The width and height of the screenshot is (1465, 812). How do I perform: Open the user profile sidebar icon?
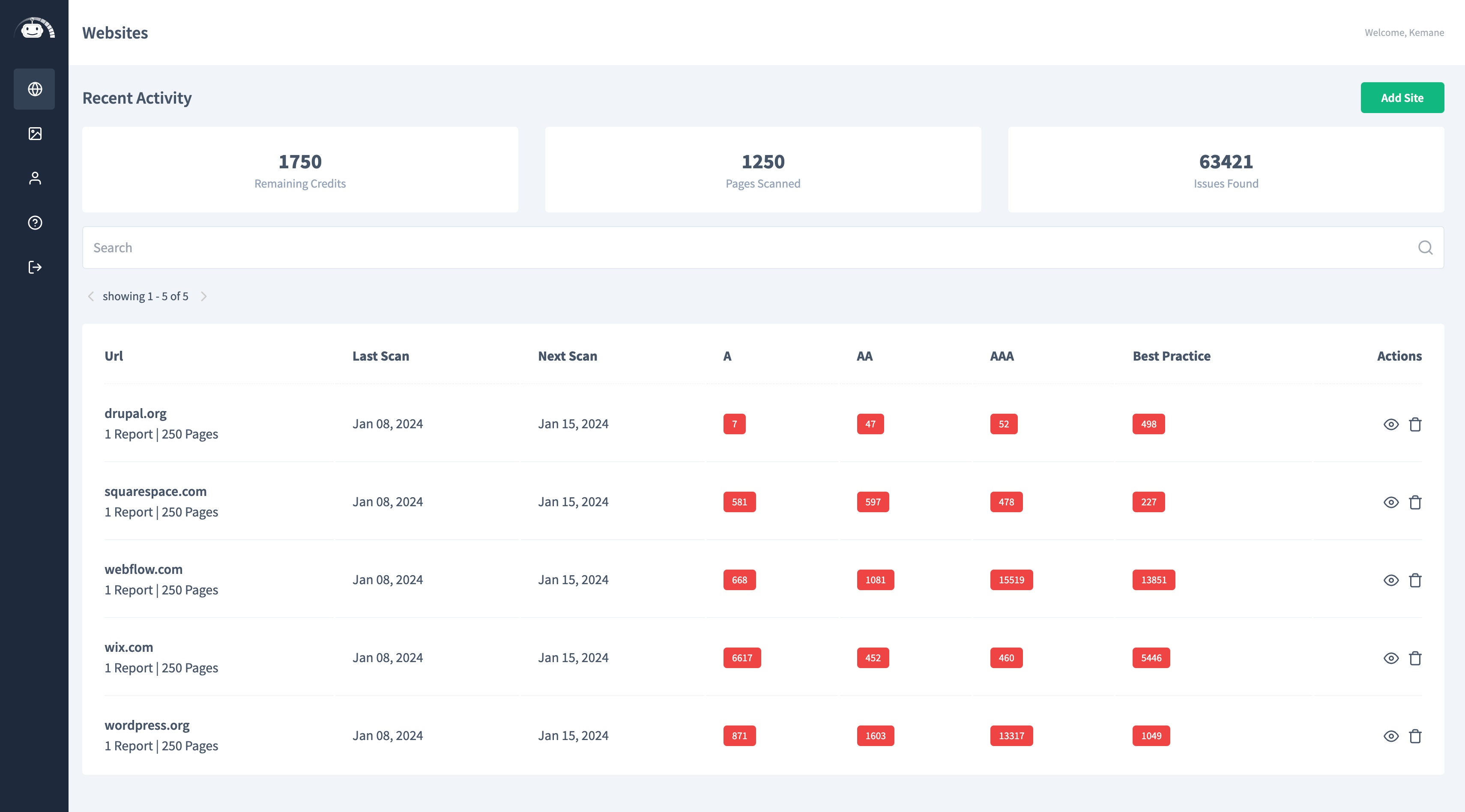[35, 178]
